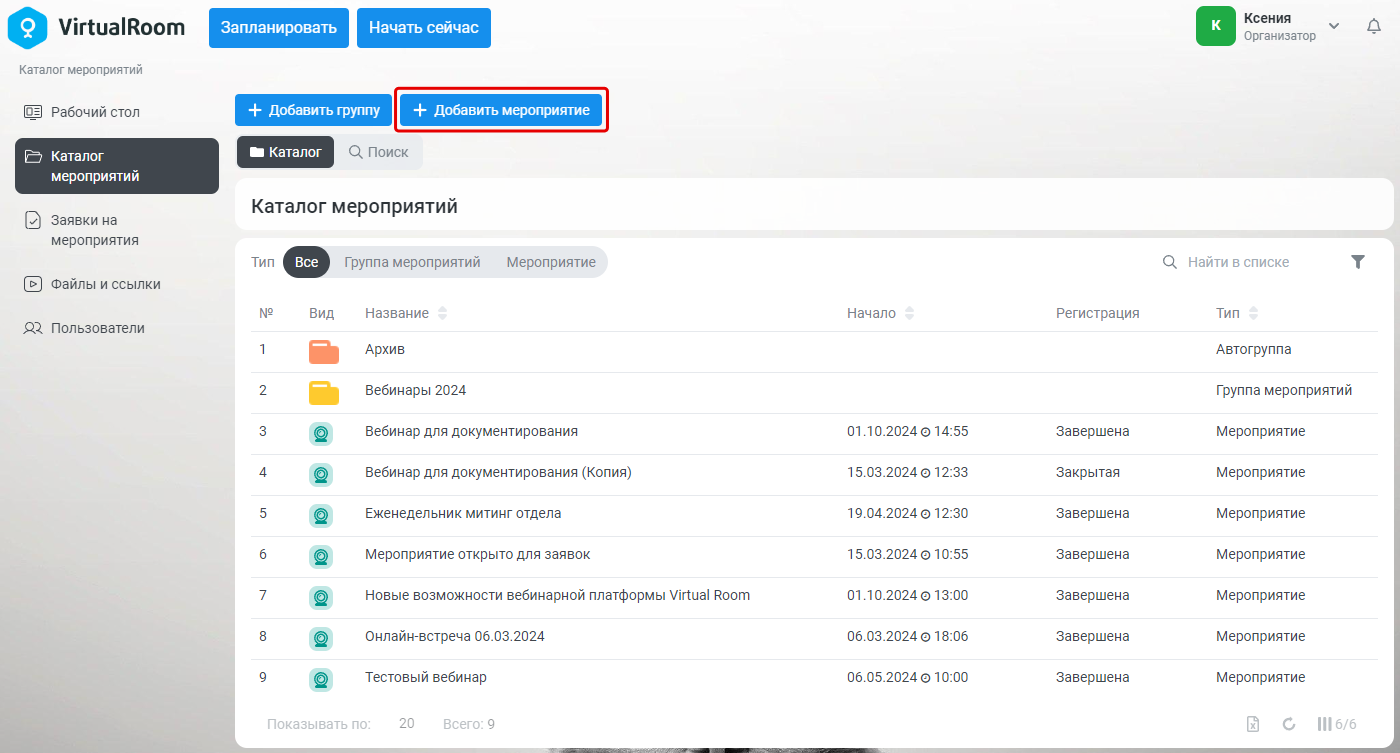The height and width of the screenshot is (753, 1400).
Task: Select the Все type filter
Action: tap(307, 262)
